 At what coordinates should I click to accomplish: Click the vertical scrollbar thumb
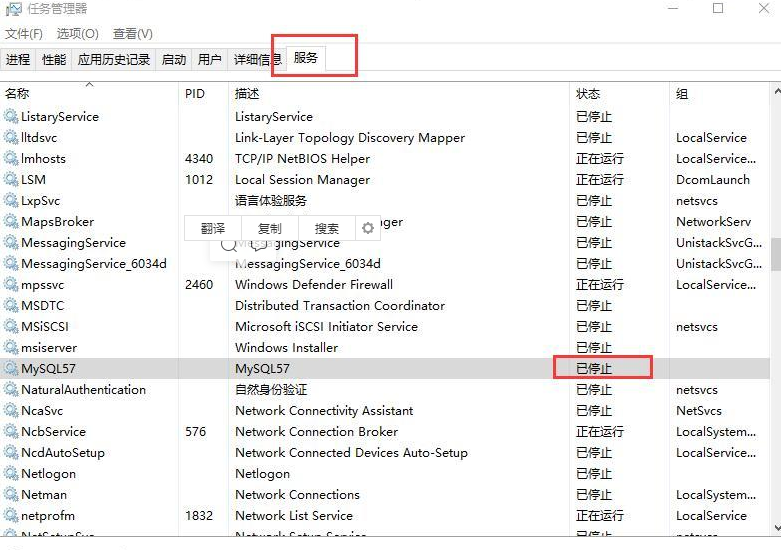776,254
